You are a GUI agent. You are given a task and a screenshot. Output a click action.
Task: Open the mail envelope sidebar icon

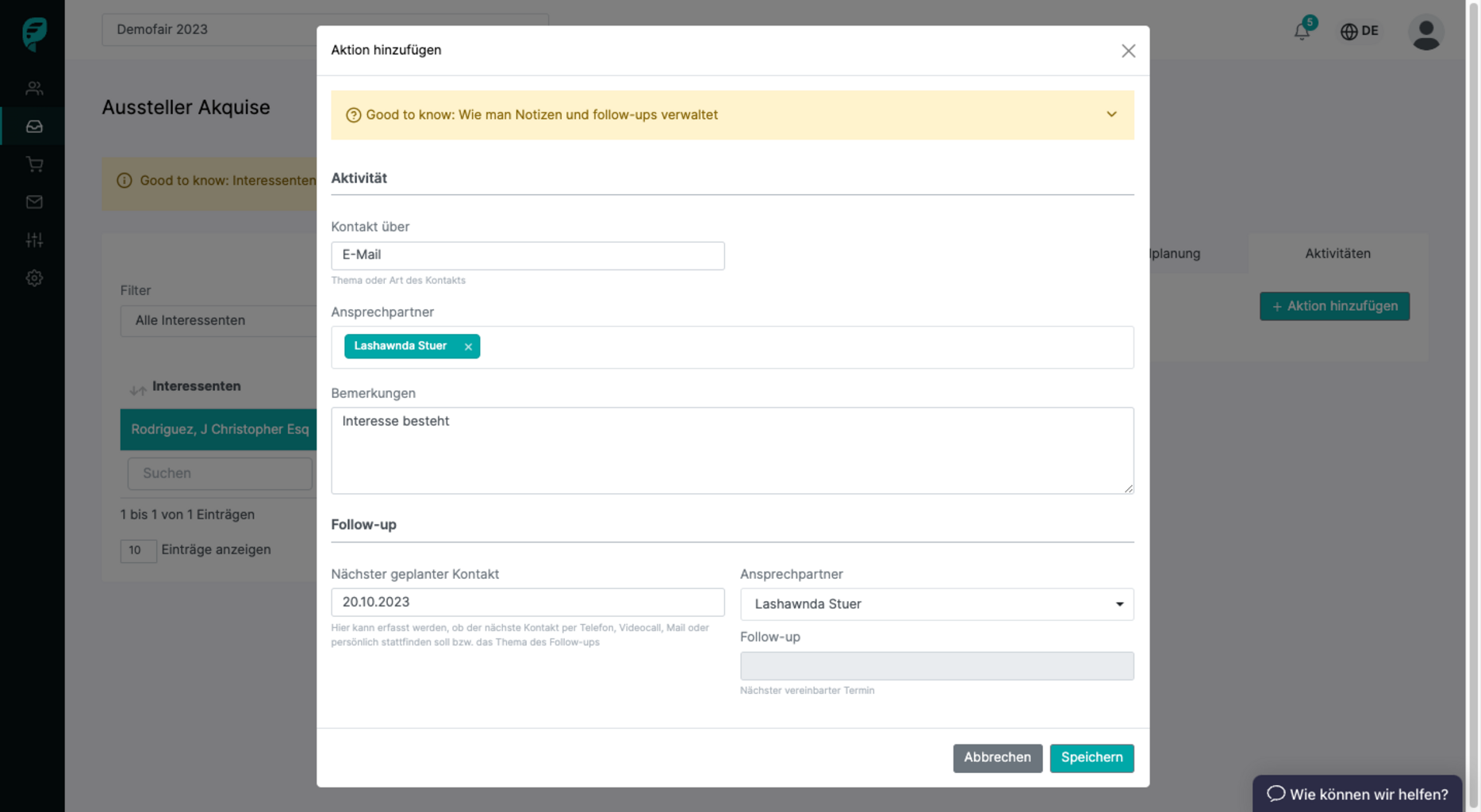(x=34, y=202)
